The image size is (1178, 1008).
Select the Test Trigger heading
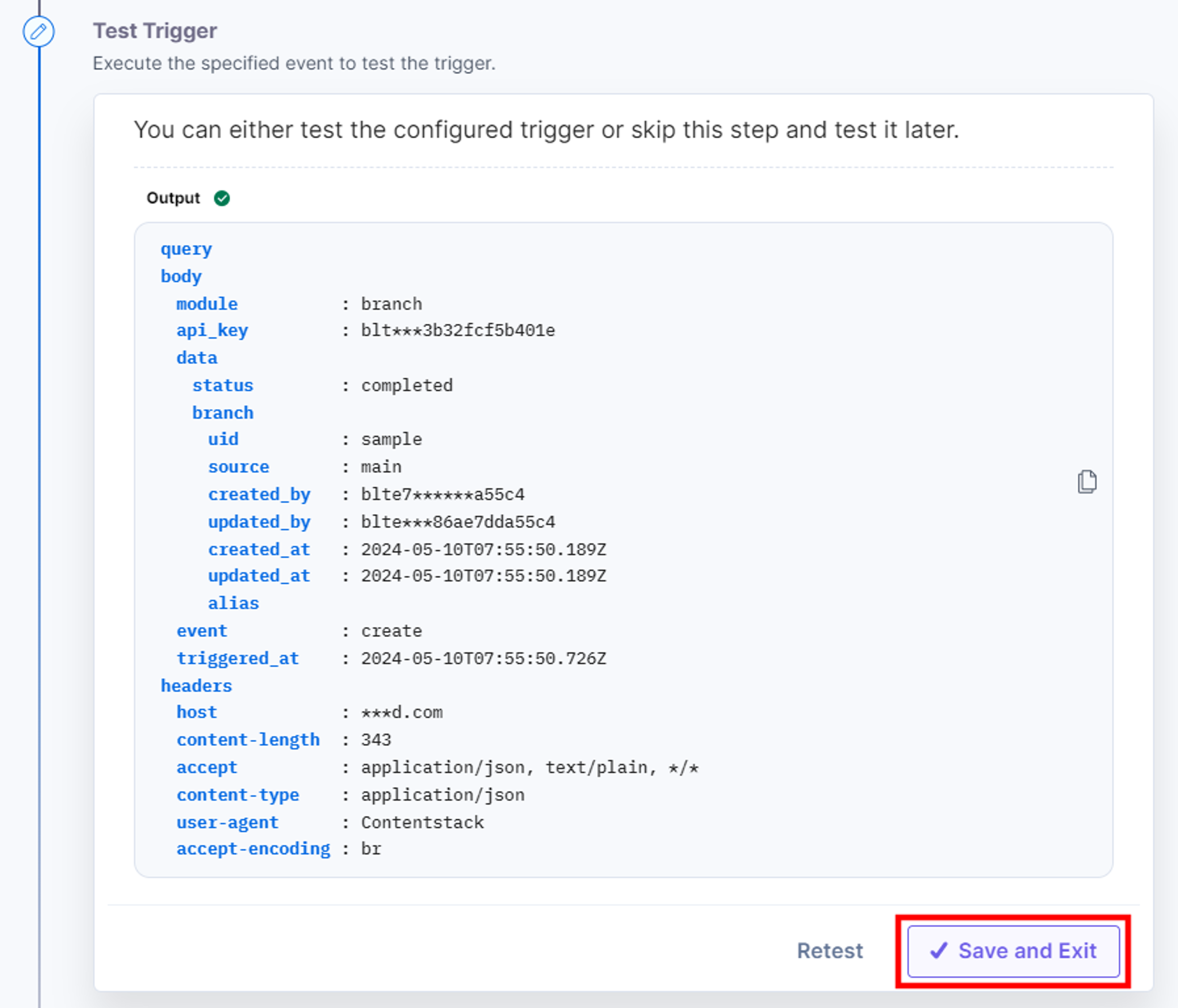click(155, 31)
